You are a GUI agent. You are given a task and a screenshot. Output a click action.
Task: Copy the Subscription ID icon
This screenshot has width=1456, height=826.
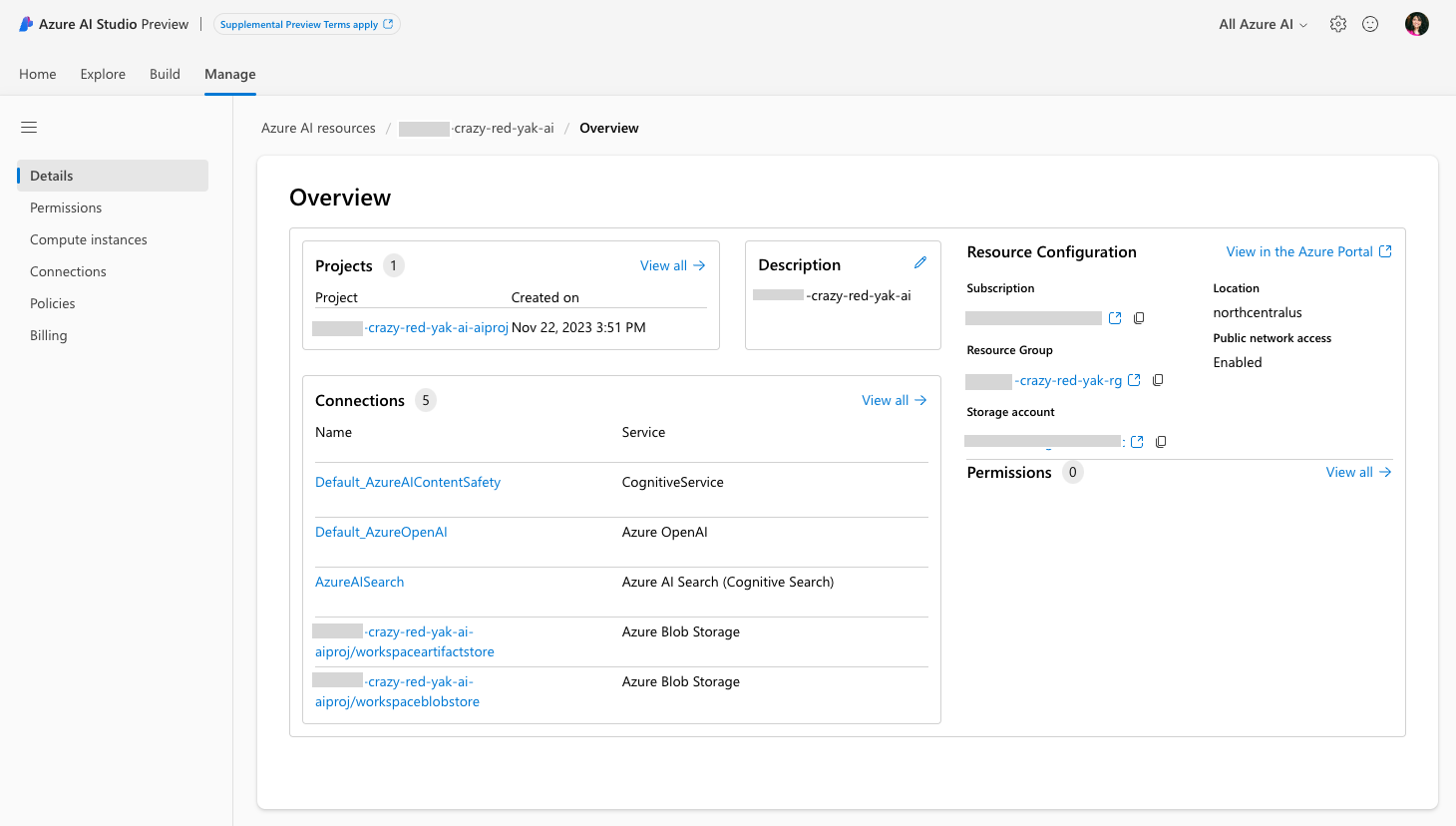(x=1139, y=318)
